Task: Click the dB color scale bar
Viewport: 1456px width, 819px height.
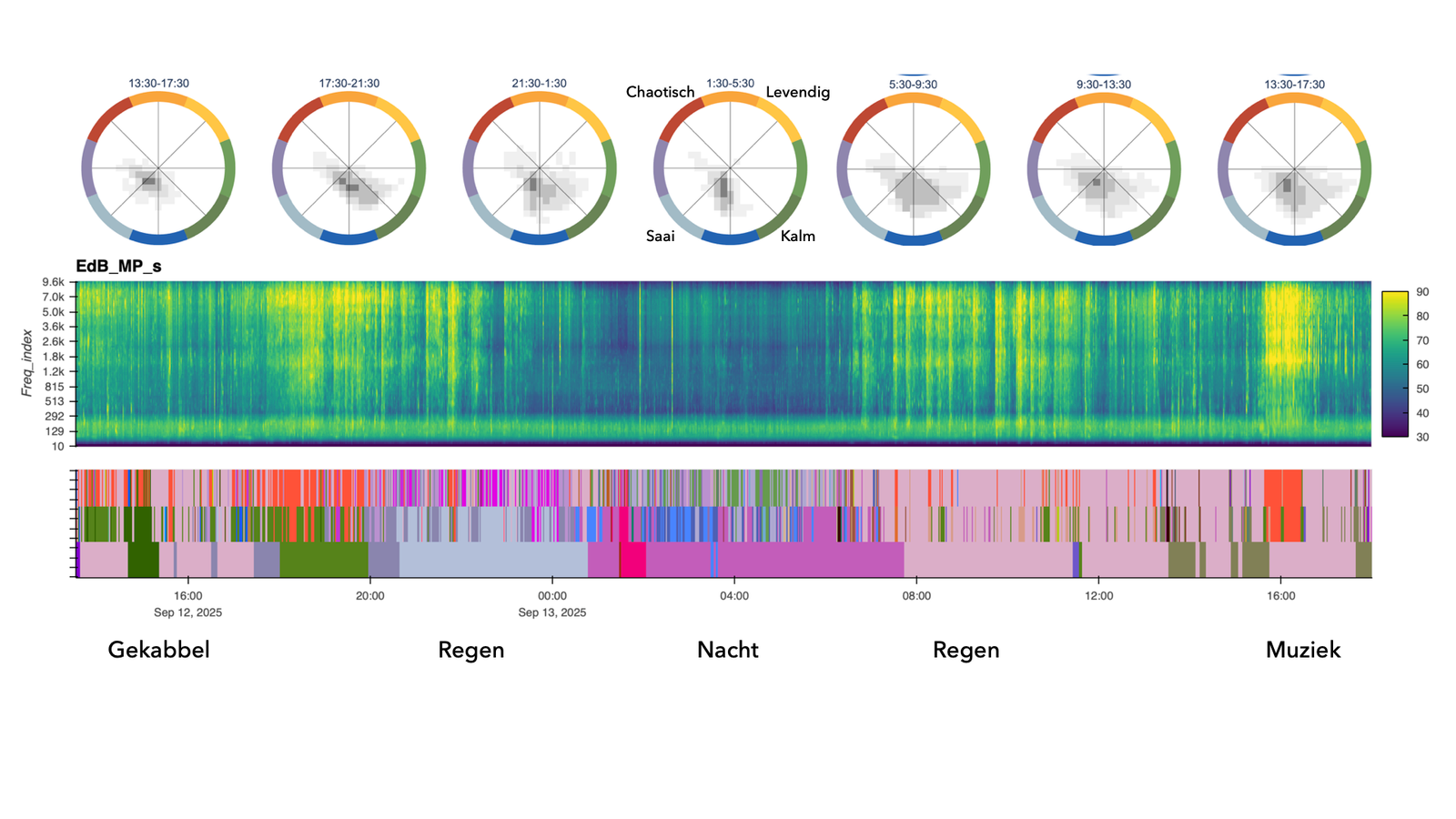Action: click(1394, 364)
